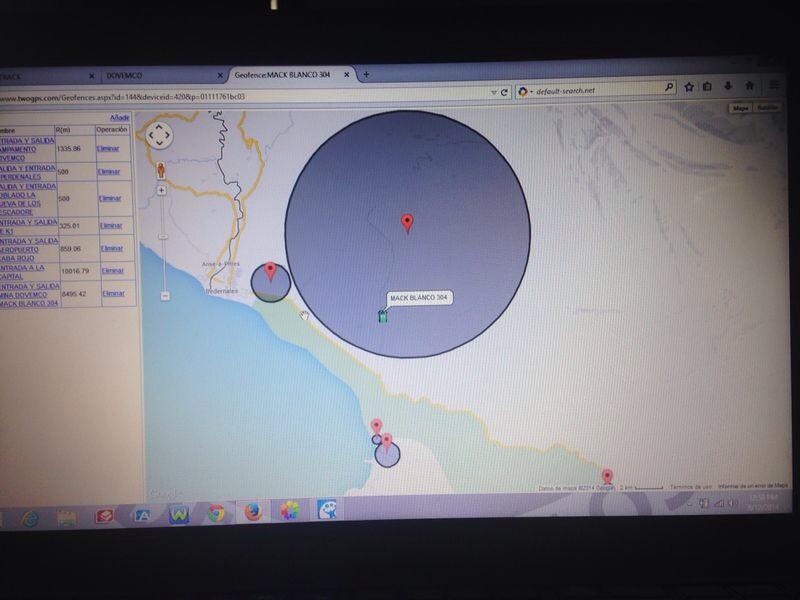The width and height of the screenshot is (800, 600).
Task: Click Eliminar in the 8495.42 row
Action: coord(113,293)
